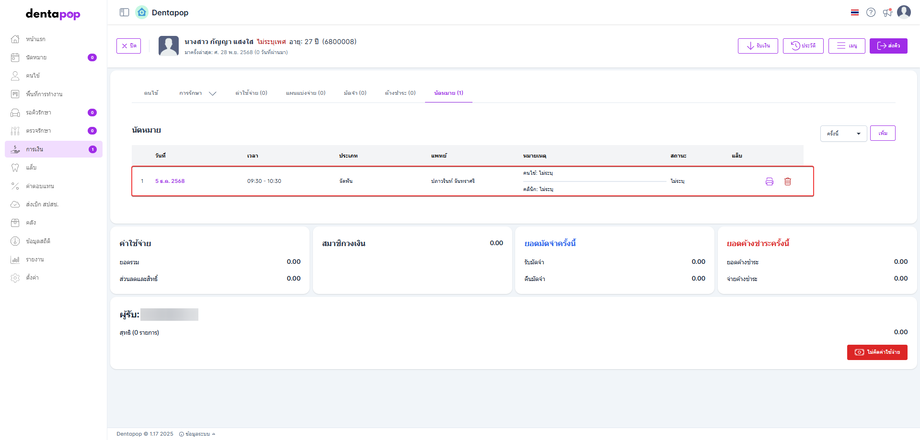920x440 pixels.
Task: Click the print icon in appointment row
Action: (x=769, y=181)
